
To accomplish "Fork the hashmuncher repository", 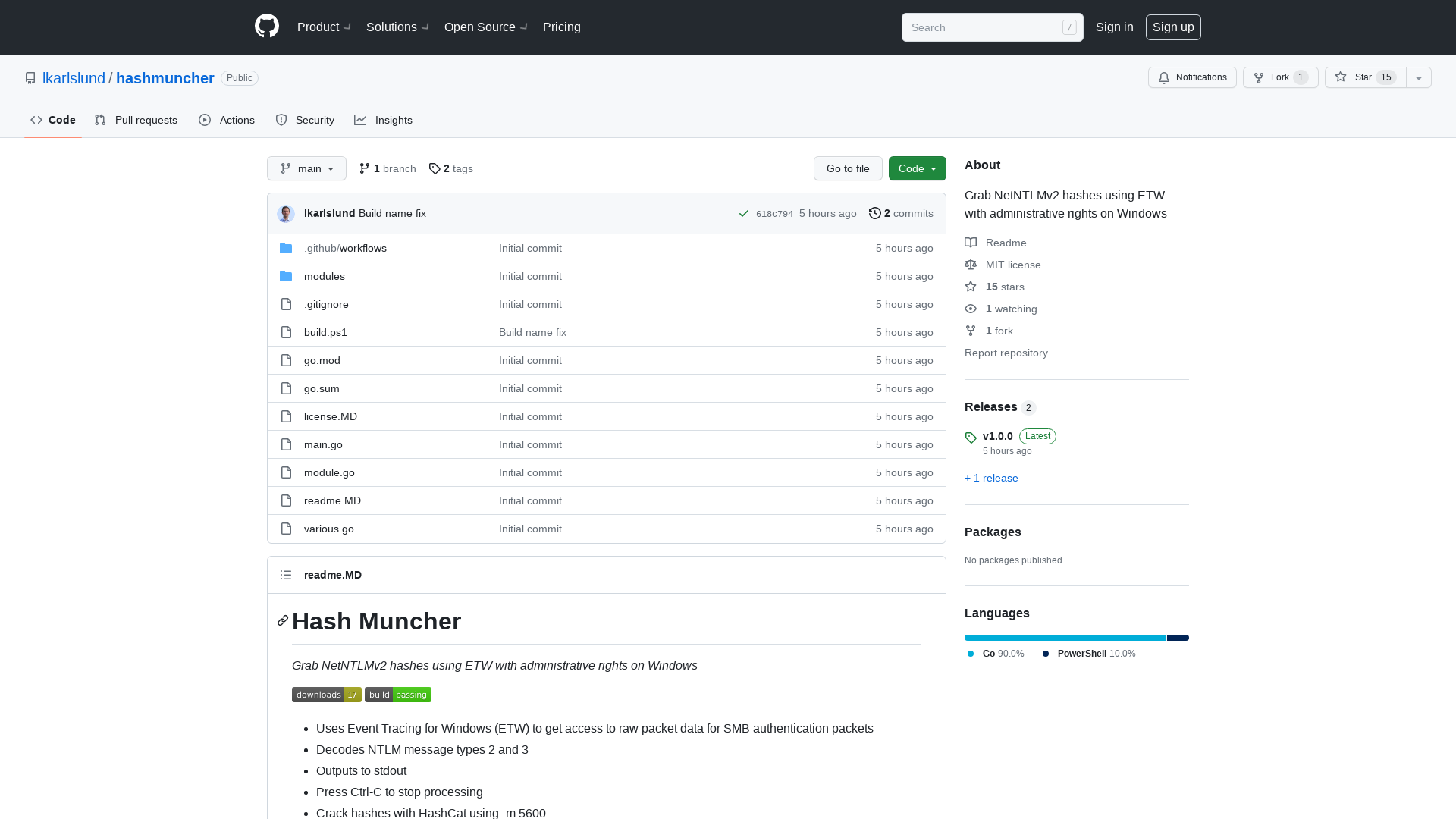I will click(x=1281, y=77).
